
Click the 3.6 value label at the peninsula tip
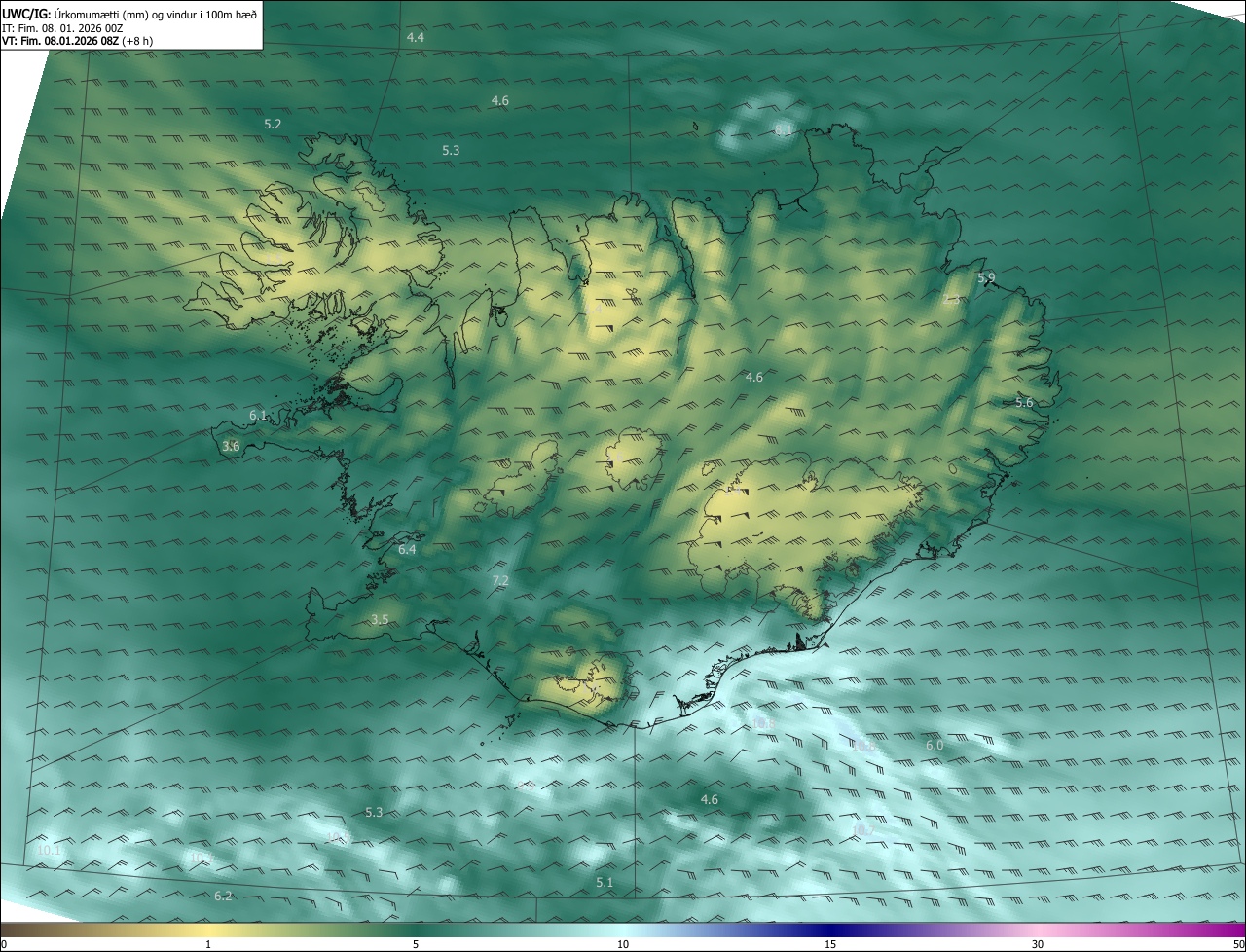[231, 447]
